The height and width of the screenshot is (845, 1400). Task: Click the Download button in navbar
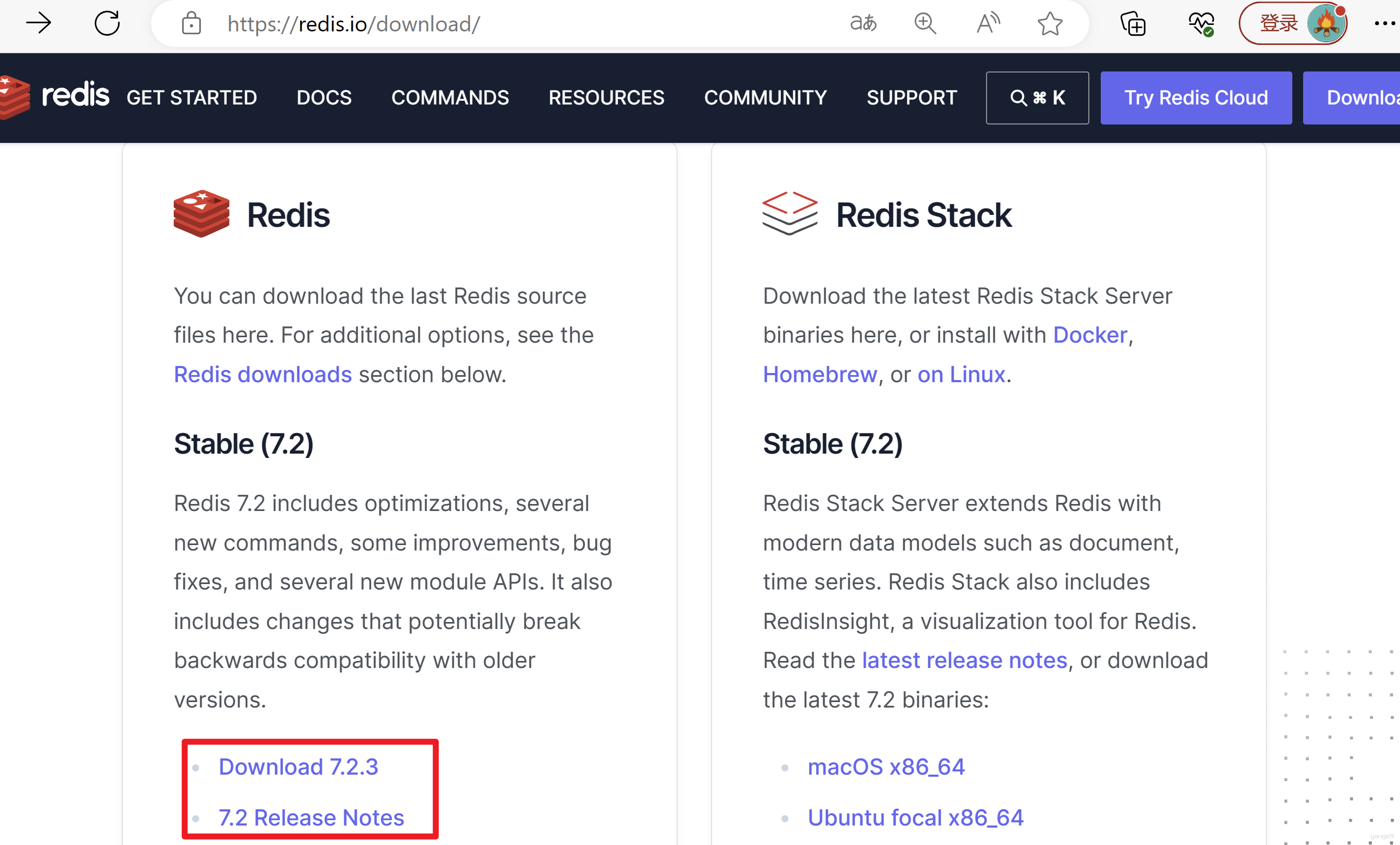pyautogui.click(x=1351, y=98)
